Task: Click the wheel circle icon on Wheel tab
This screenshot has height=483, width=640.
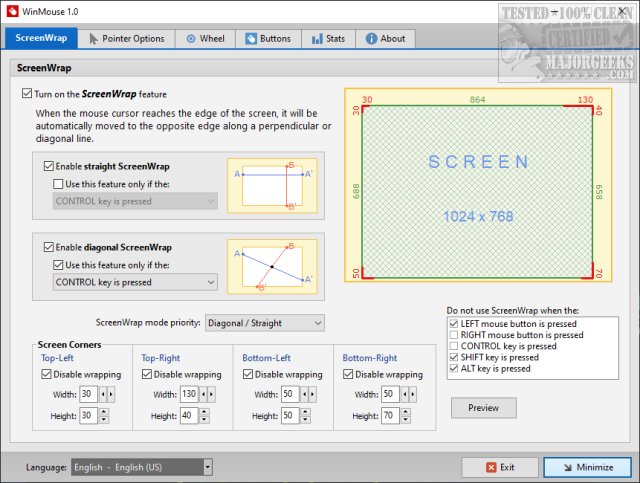Action: click(191, 39)
